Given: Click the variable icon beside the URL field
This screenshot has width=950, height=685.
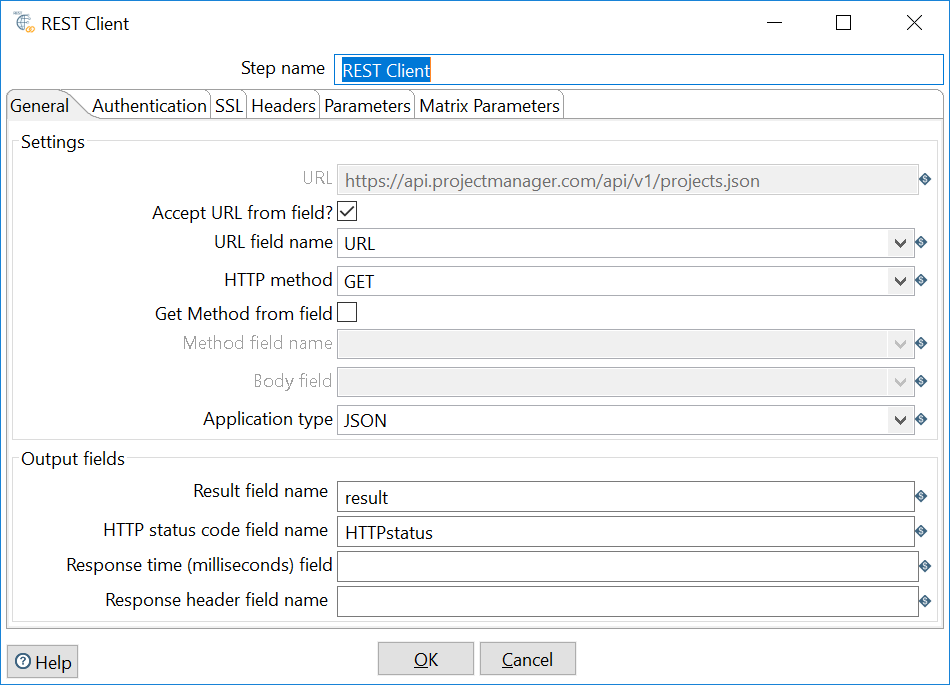Looking at the screenshot, I should [923, 179].
